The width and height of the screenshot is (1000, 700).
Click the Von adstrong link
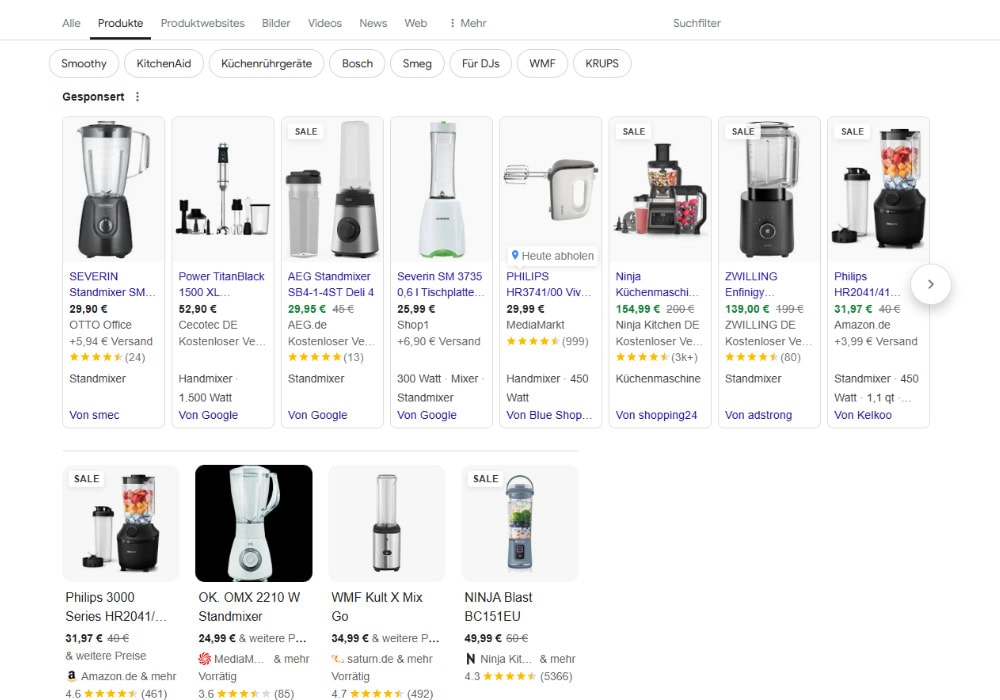[758, 415]
